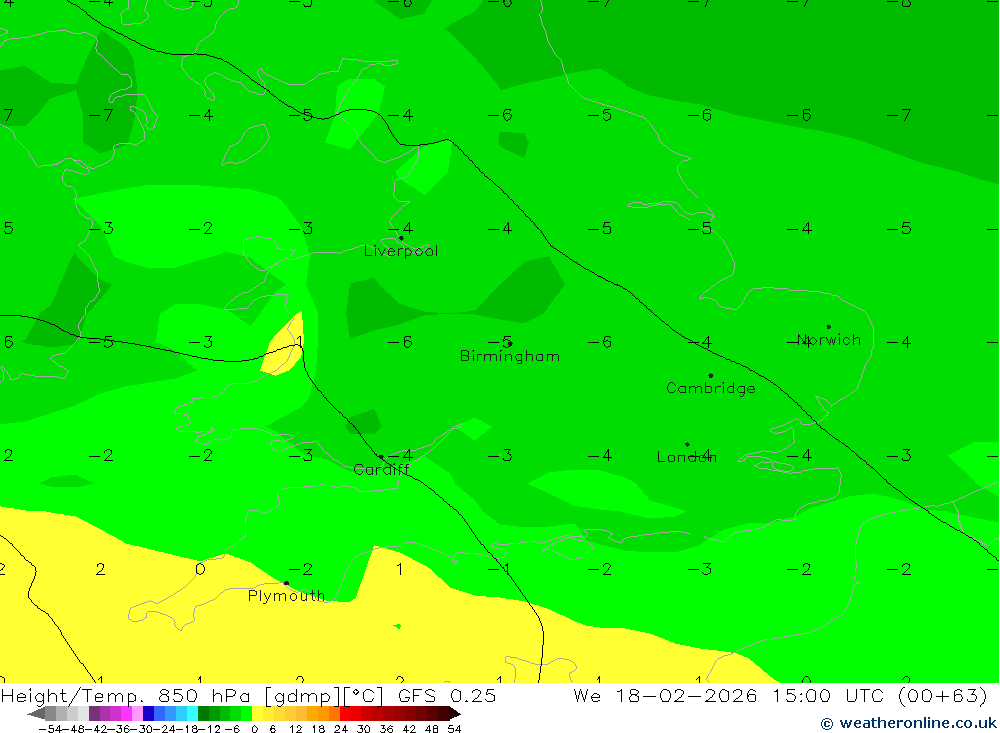
Task: Click the '(00+63)' forecast offset text
Action: (943, 695)
